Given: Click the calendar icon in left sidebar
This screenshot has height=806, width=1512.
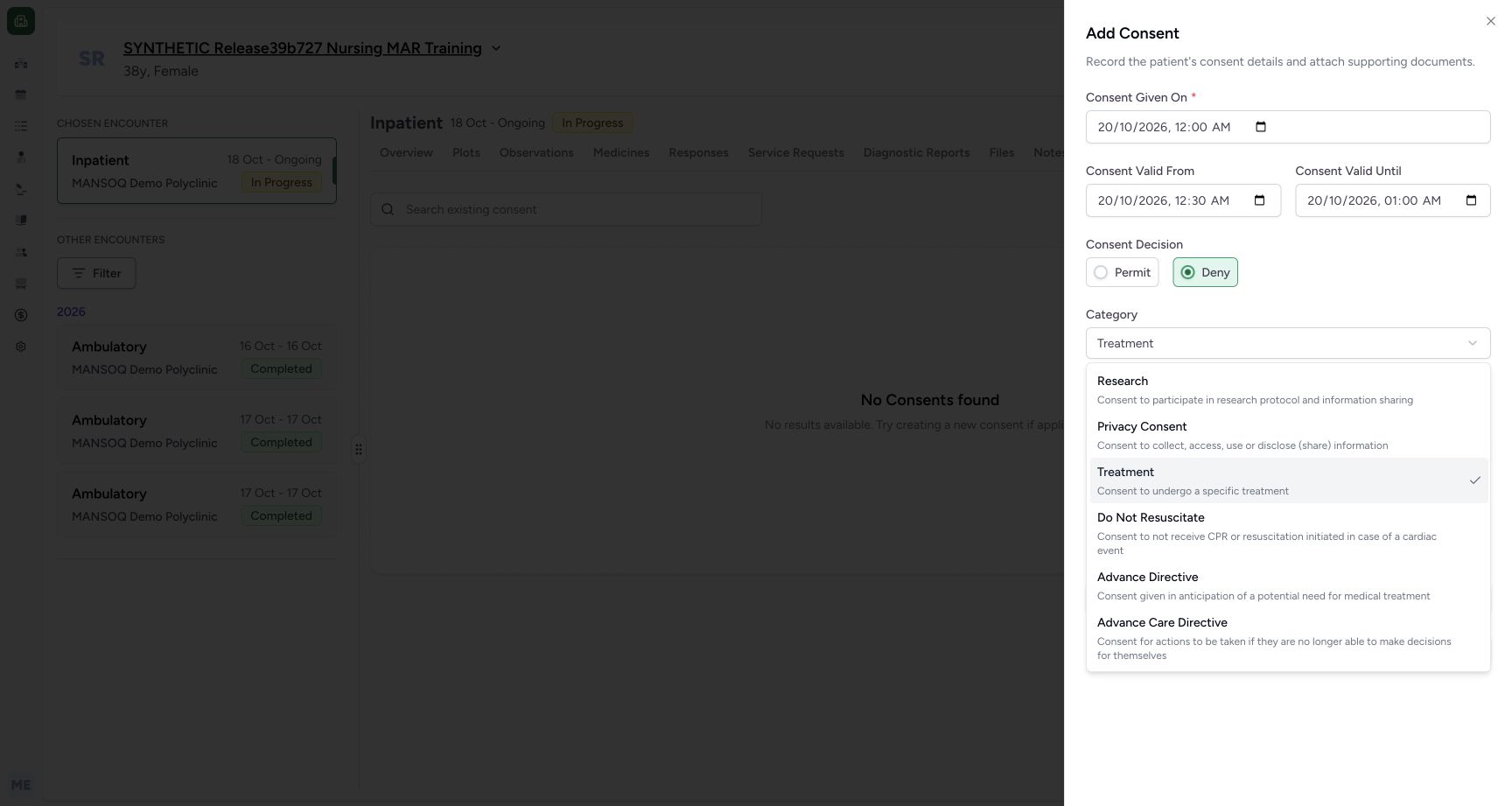Looking at the screenshot, I should (21, 95).
